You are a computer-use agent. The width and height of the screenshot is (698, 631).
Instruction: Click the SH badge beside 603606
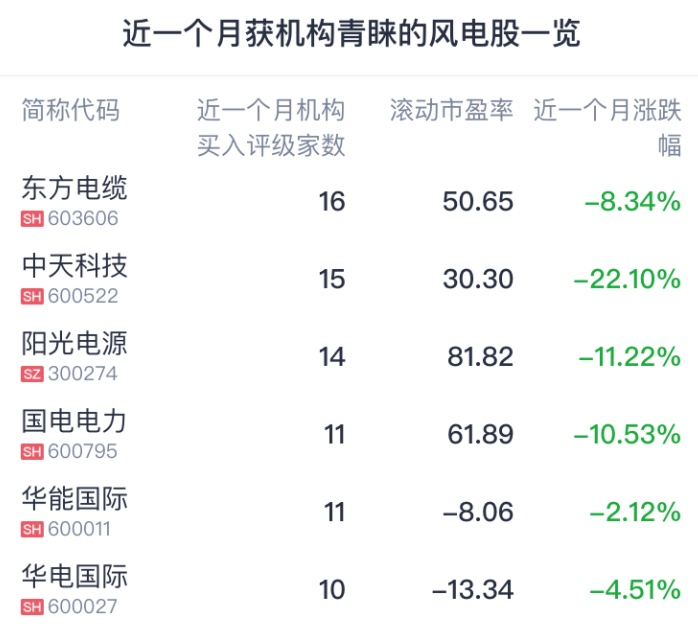pos(31,219)
